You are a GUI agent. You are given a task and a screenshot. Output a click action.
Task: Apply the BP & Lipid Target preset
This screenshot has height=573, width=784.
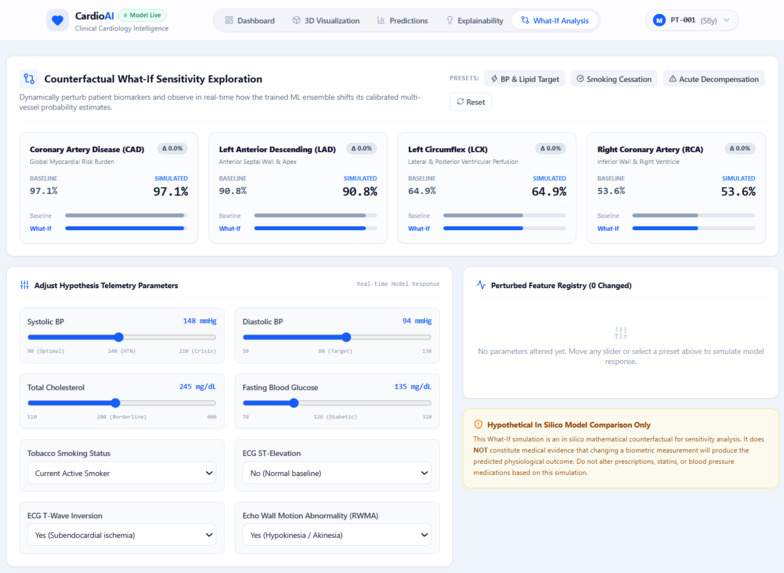tap(525, 79)
